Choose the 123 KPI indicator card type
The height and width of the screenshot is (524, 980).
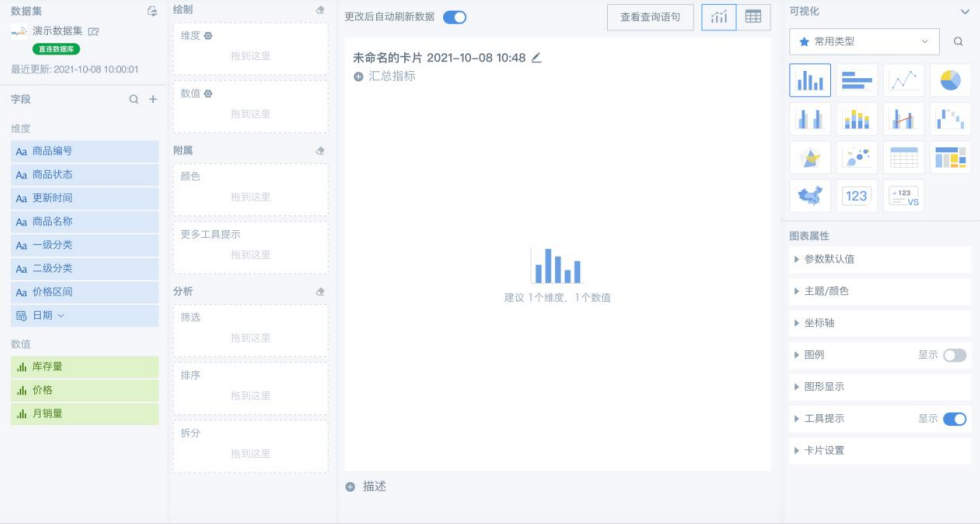tap(857, 195)
